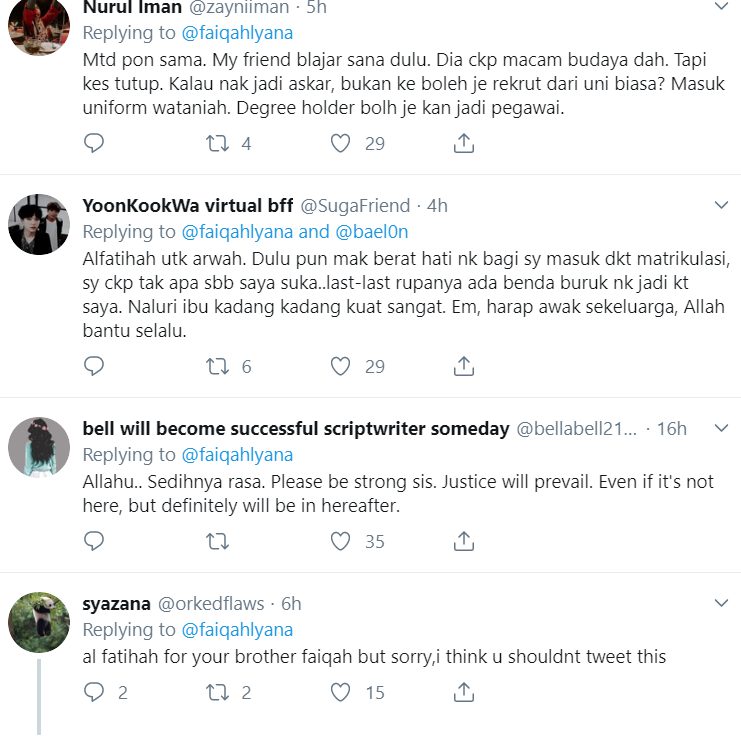This screenshot has width=741, height=737.
Task: Reply to Nurul Iman's tweet
Action: (x=94, y=144)
